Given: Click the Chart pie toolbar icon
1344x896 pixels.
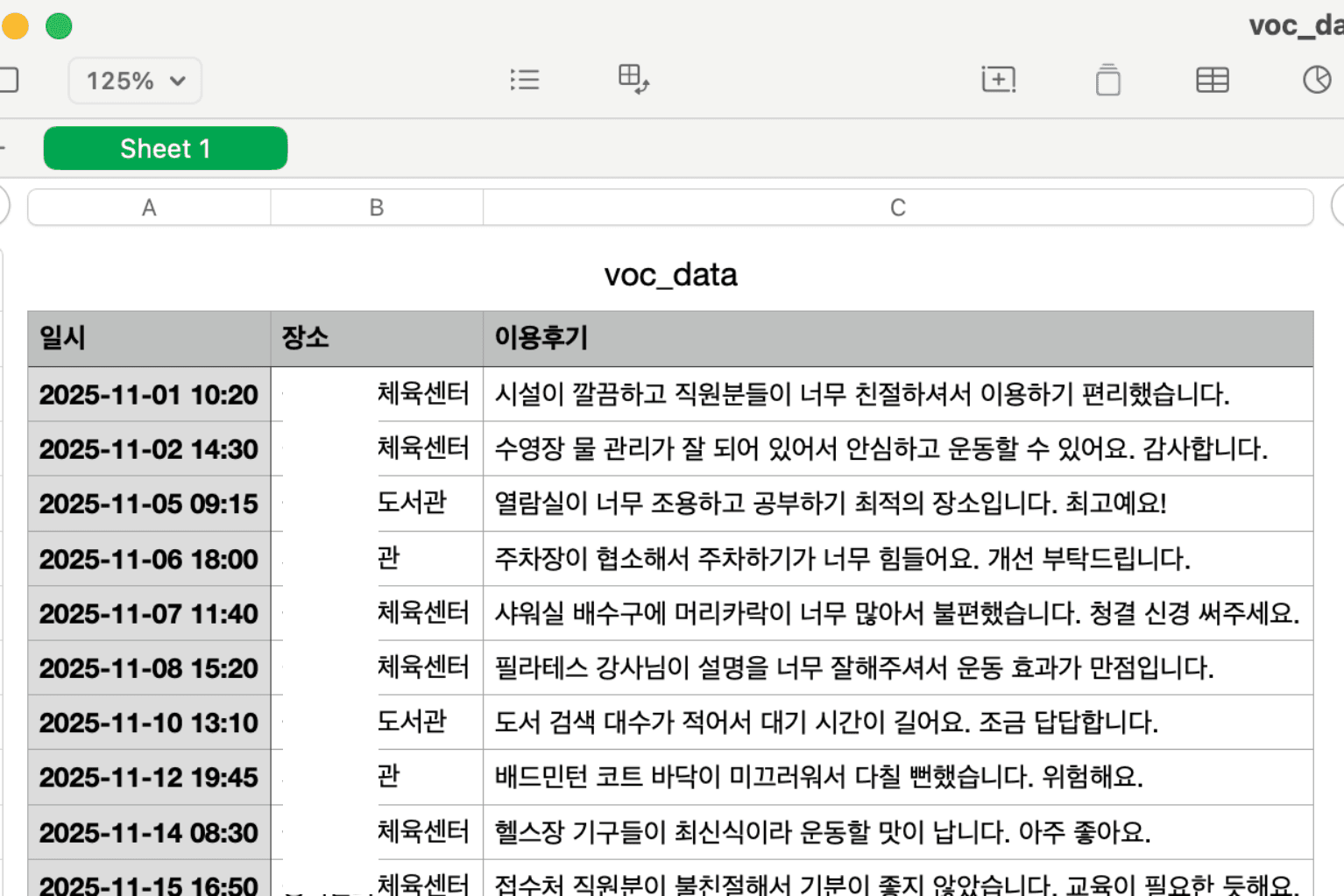Looking at the screenshot, I should (1317, 80).
